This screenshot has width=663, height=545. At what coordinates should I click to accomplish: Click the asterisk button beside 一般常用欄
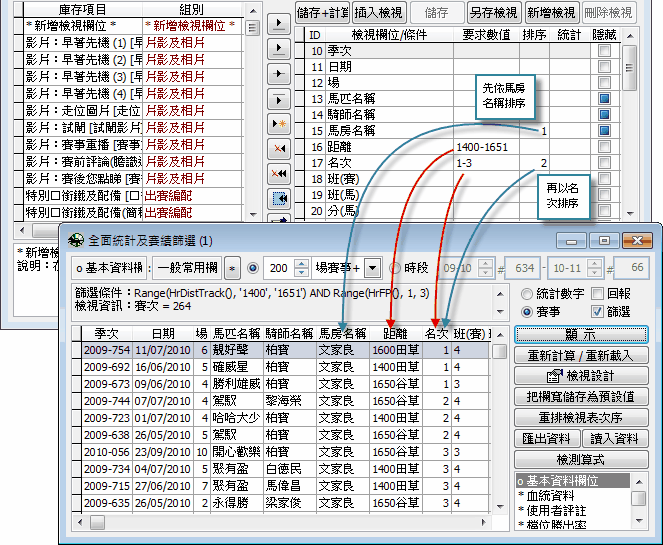(232, 268)
